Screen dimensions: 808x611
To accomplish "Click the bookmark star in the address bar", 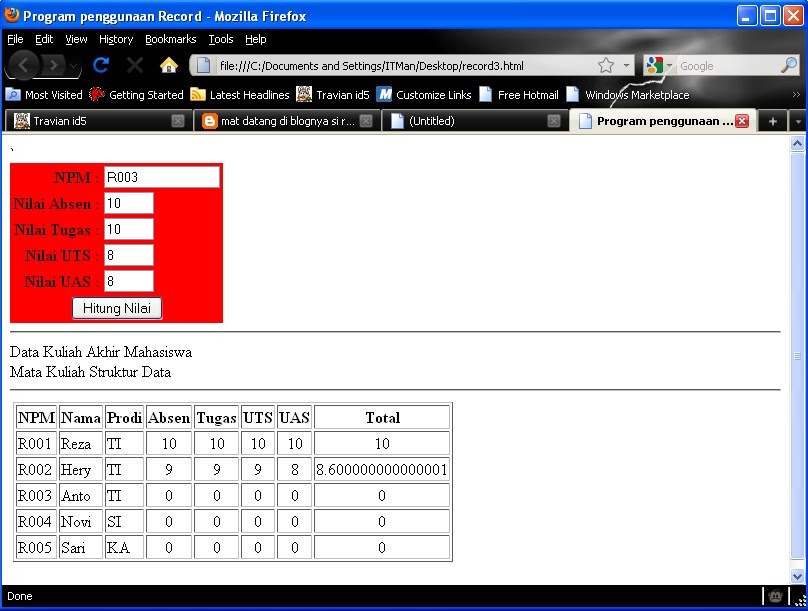I will (x=606, y=64).
